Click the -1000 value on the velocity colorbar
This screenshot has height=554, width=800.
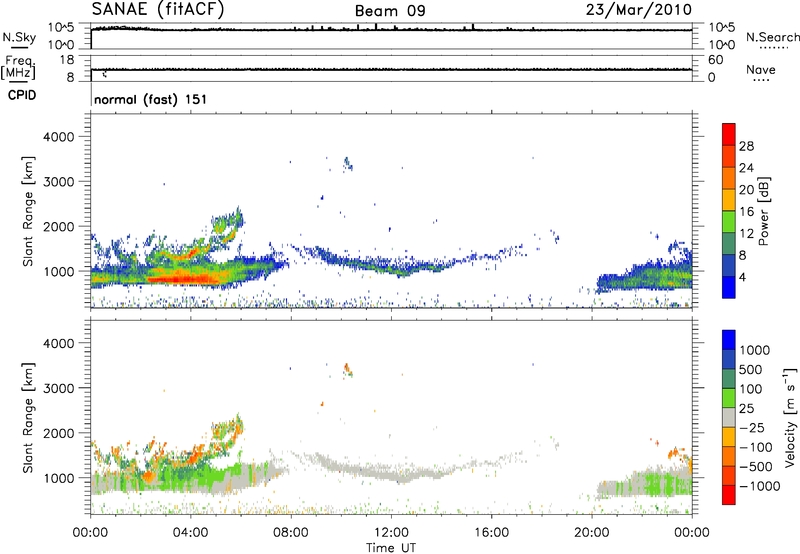click(x=760, y=486)
